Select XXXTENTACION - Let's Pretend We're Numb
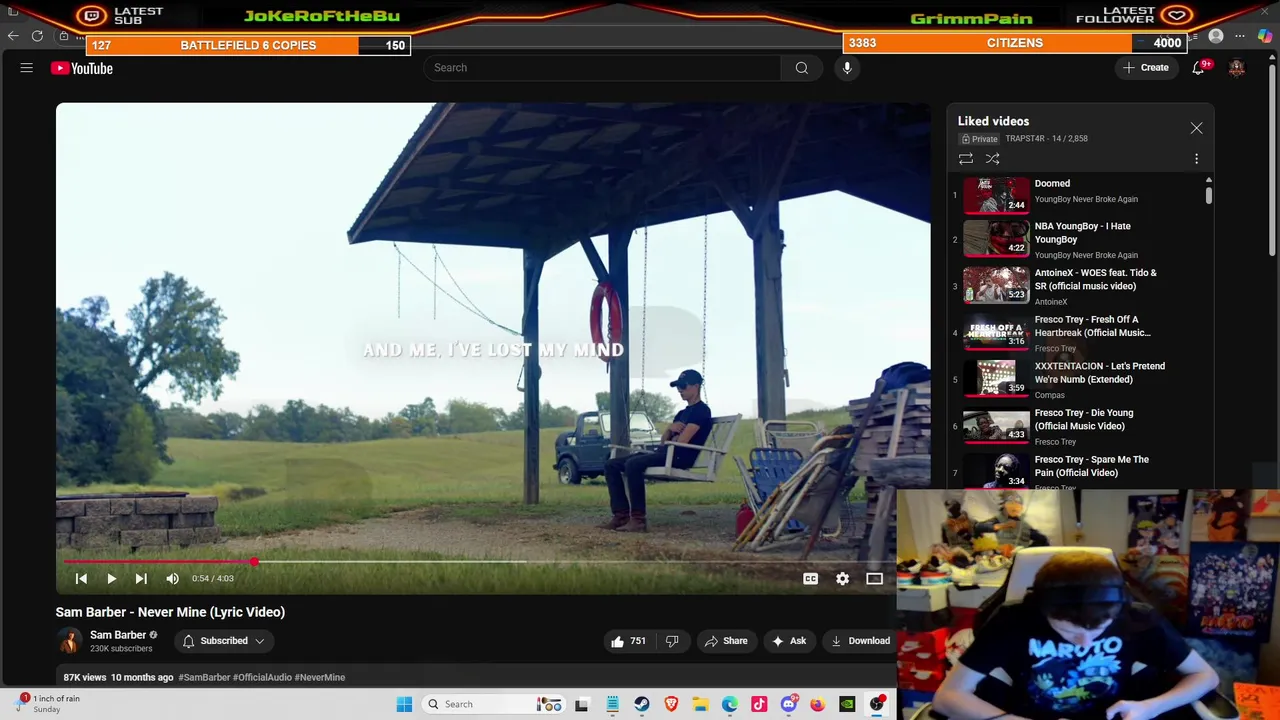The height and width of the screenshot is (720, 1280). (1100, 373)
